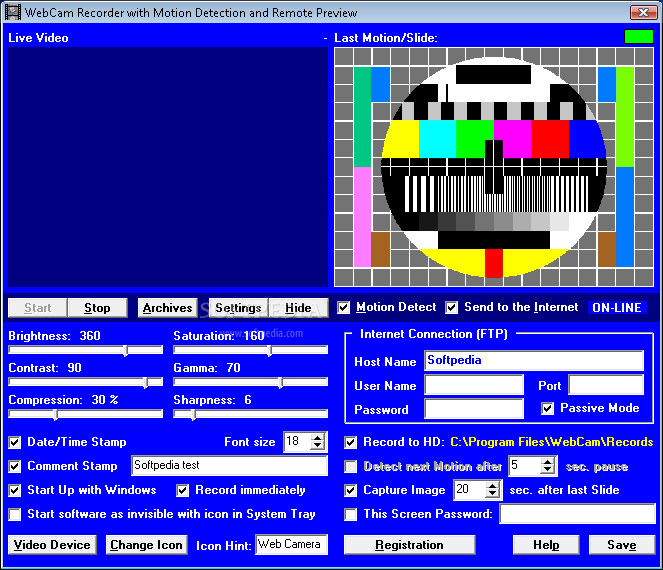Close the WebCam Recorder window
Screen dimensions: 663x570
(x=644, y=12)
